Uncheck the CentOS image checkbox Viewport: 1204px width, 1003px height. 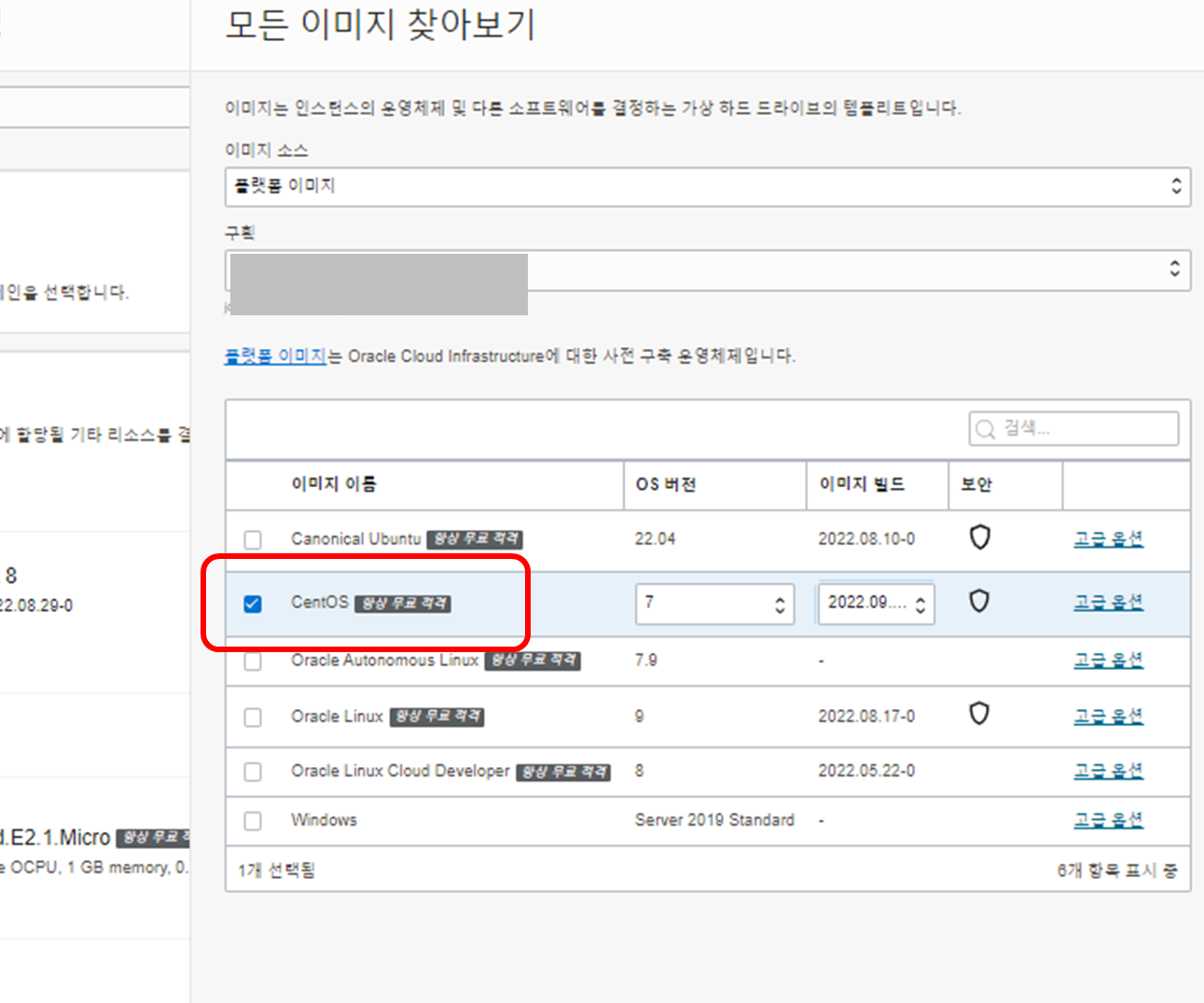[253, 604]
